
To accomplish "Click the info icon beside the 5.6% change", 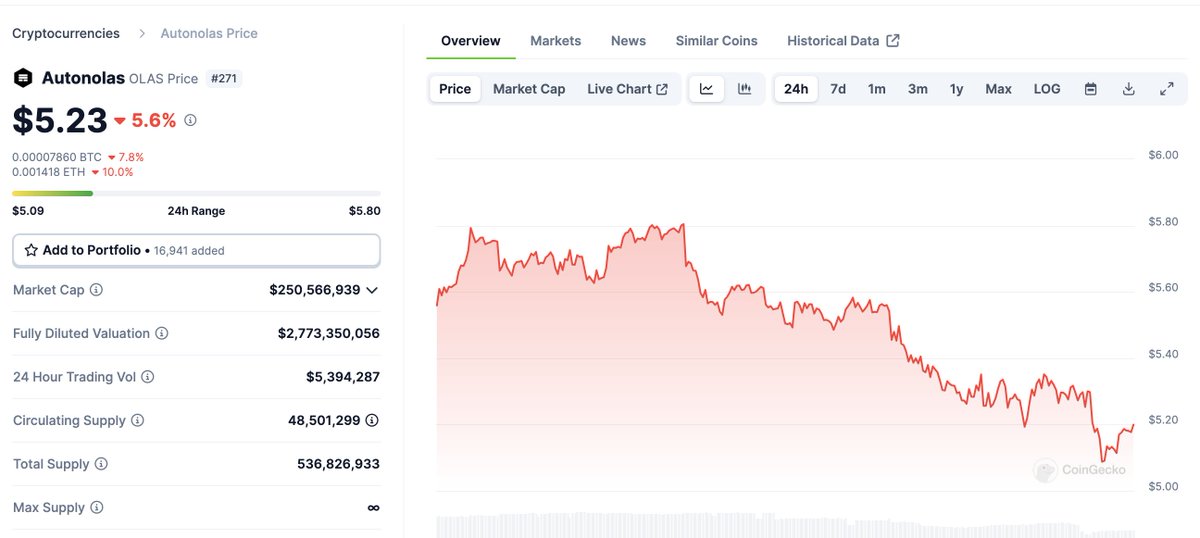I will 190,120.
